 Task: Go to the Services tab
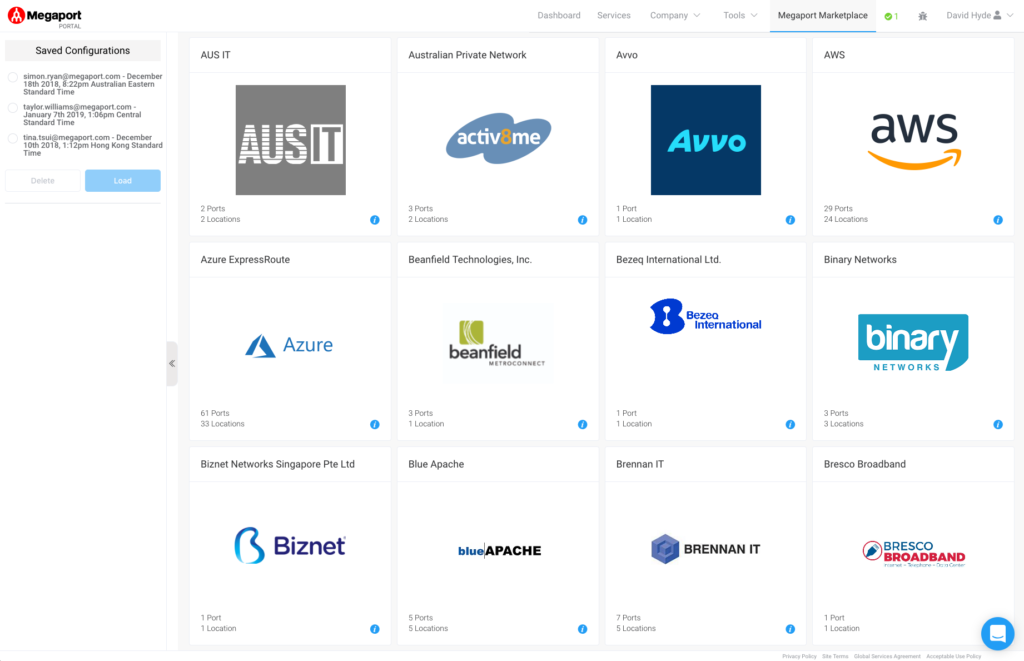coord(614,16)
